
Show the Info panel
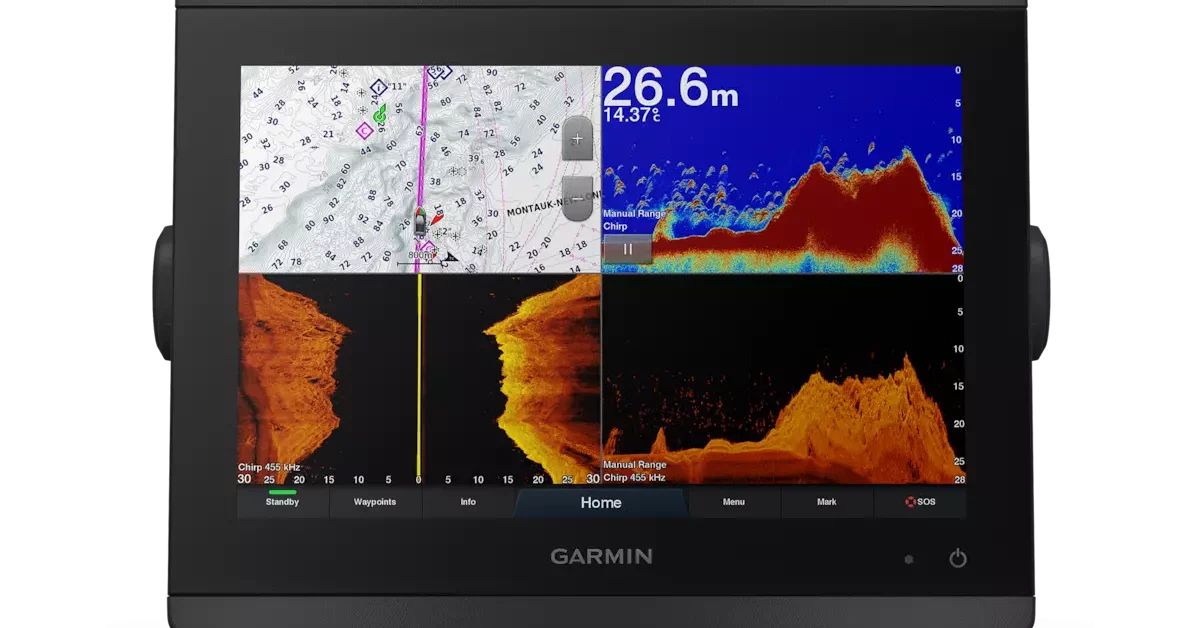pyautogui.click(x=466, y=503)
